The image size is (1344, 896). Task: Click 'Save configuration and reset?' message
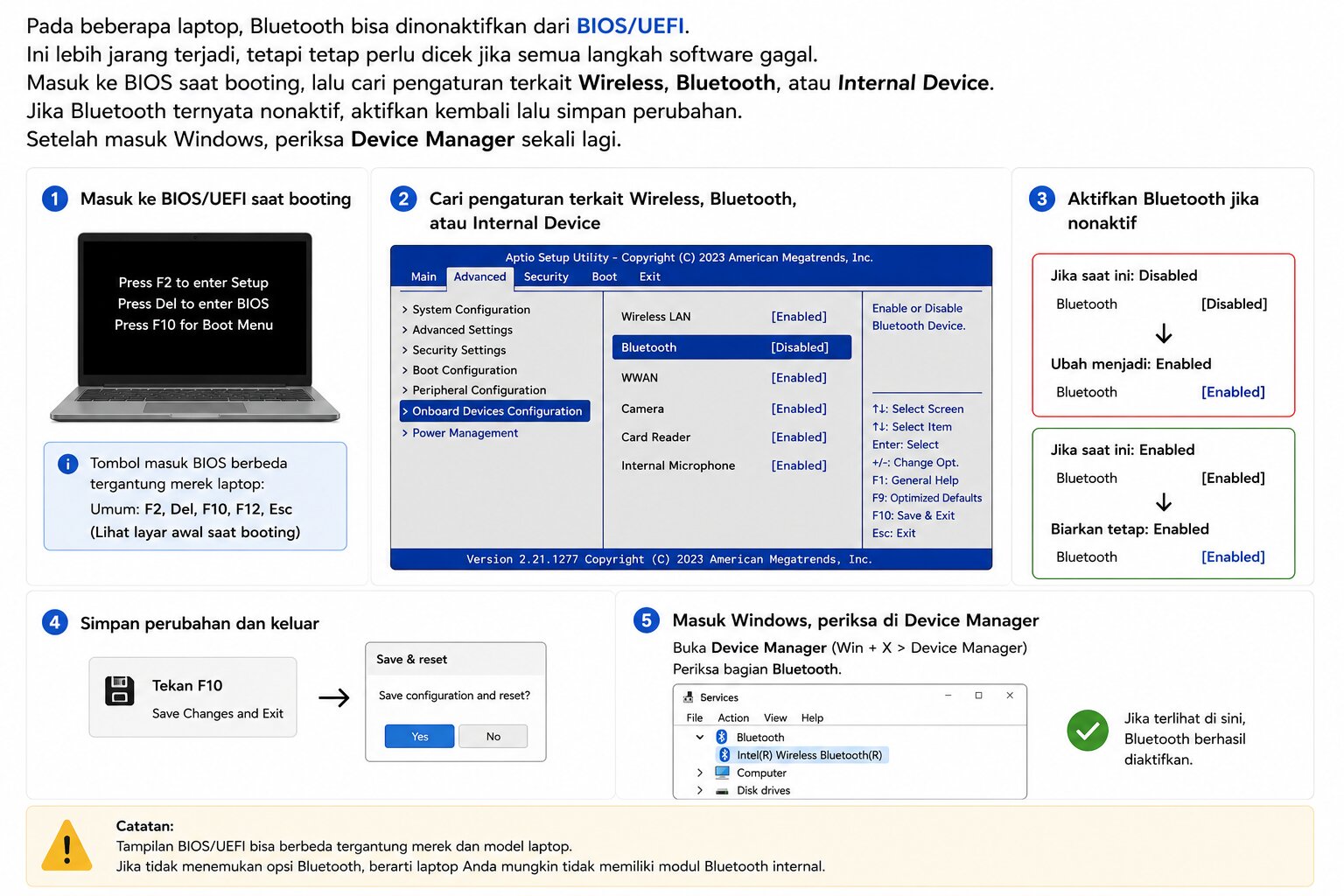[454, 696]
